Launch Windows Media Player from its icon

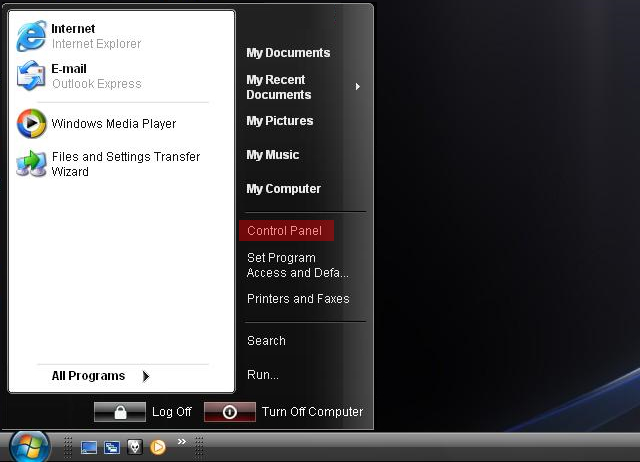click(31, 123)
